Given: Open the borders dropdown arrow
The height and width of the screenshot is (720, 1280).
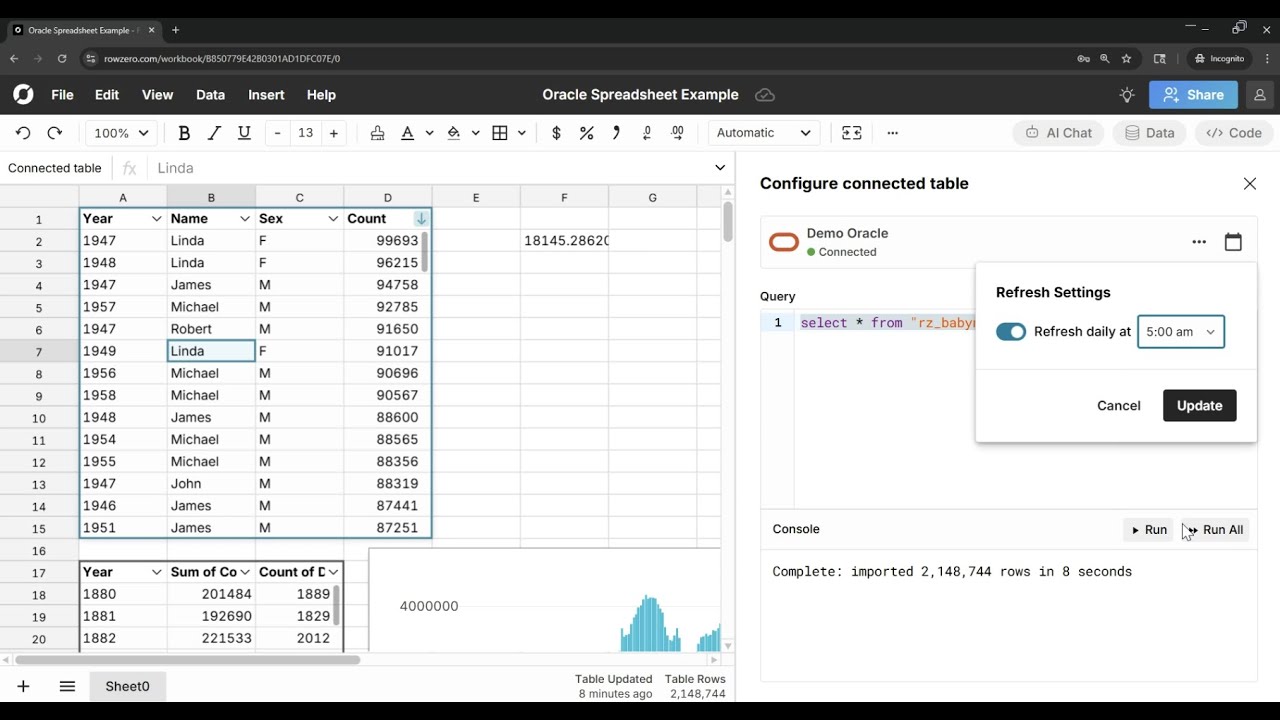Looking at the screenshot, I should 522,133.
